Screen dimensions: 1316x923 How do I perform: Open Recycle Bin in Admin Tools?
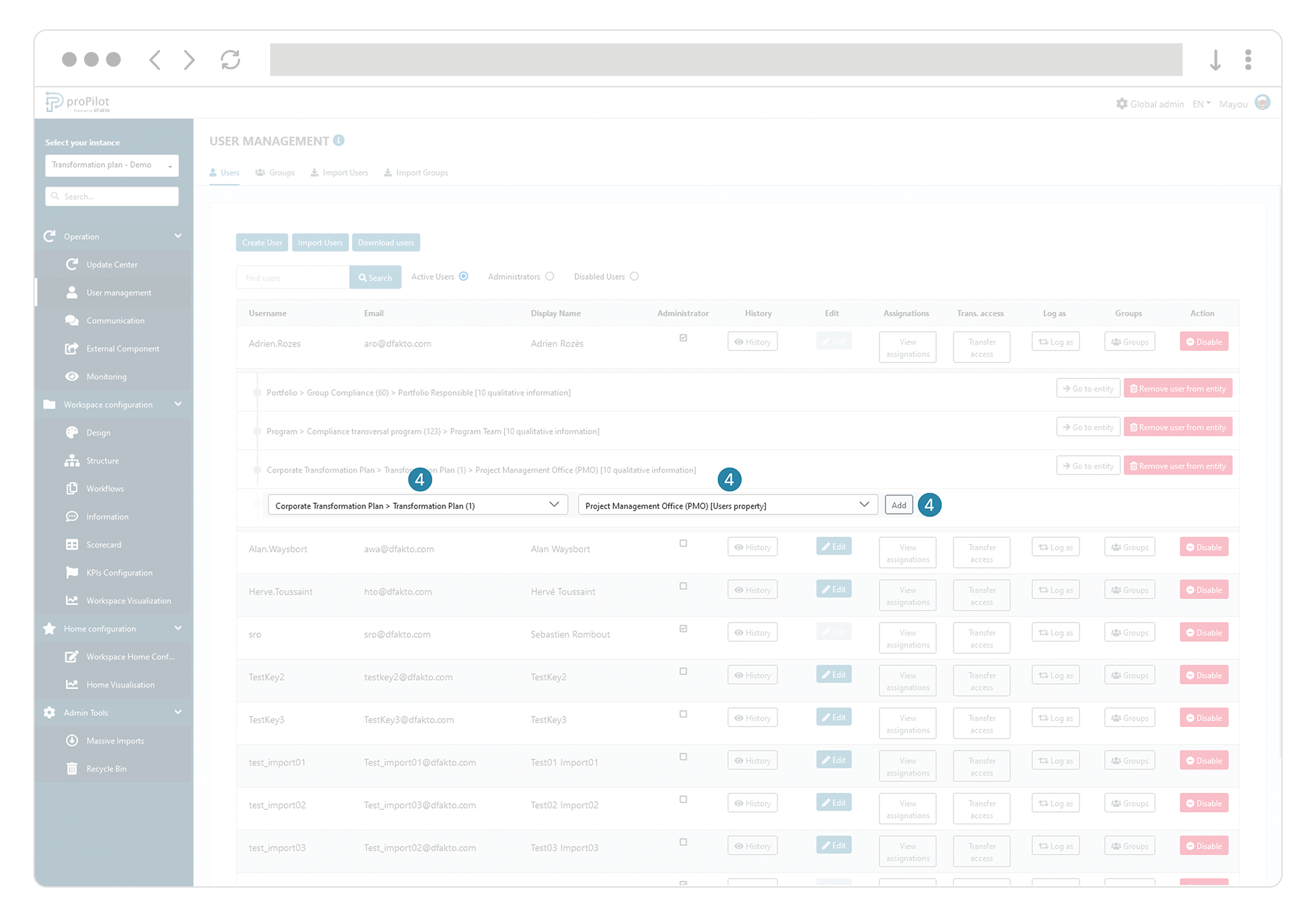105,768
